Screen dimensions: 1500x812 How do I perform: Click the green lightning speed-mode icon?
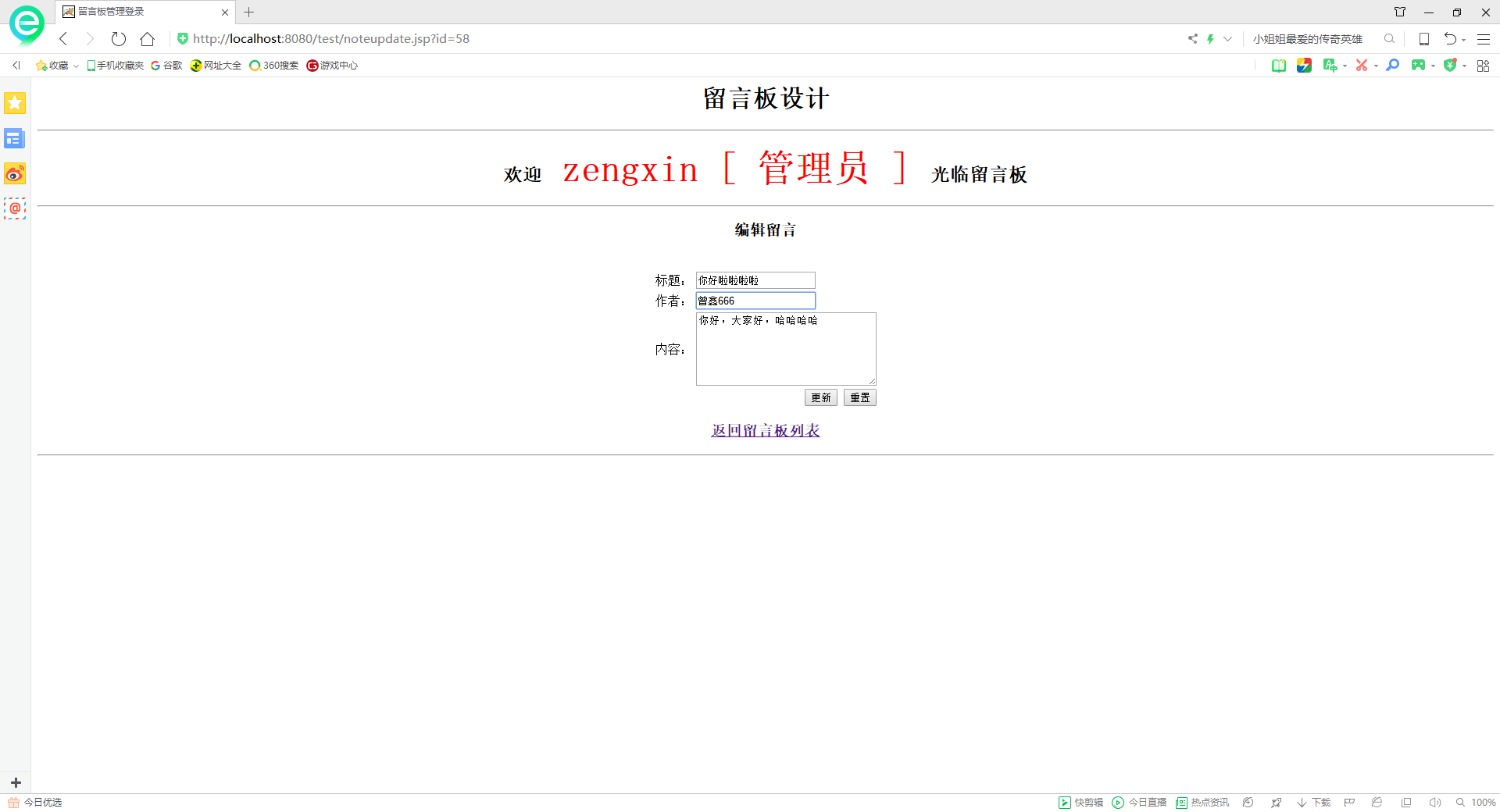pyautogui.click(x=1210, y=38)
